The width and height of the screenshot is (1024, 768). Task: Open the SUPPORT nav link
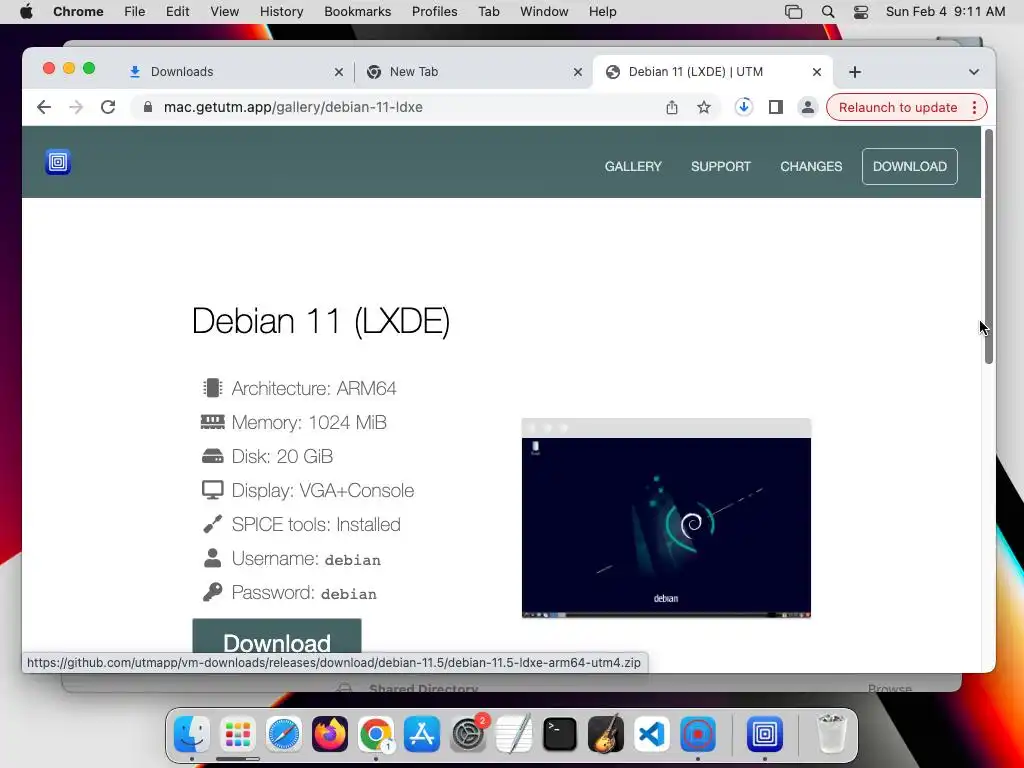pos(721,167)
